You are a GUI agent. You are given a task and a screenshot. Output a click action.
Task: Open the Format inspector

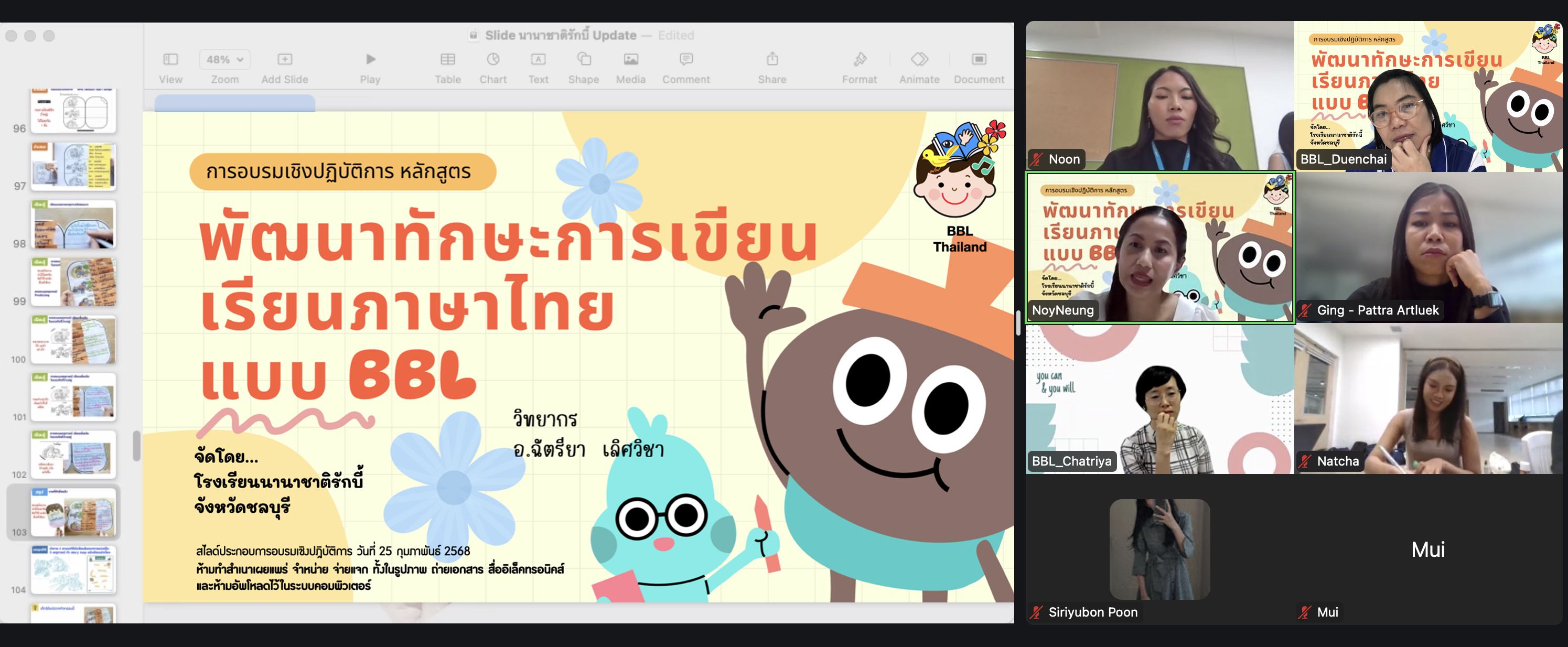[x=860, y=68]
